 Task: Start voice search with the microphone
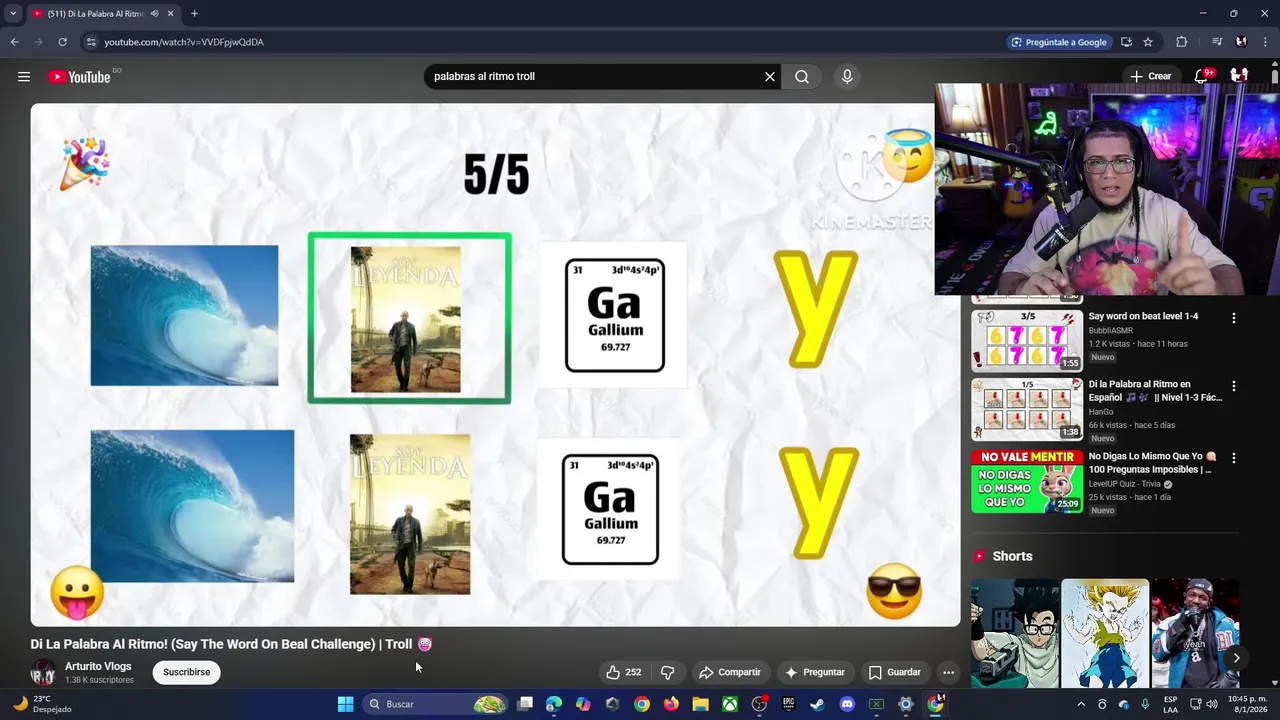pyautogui.click(x=847, y=77)
